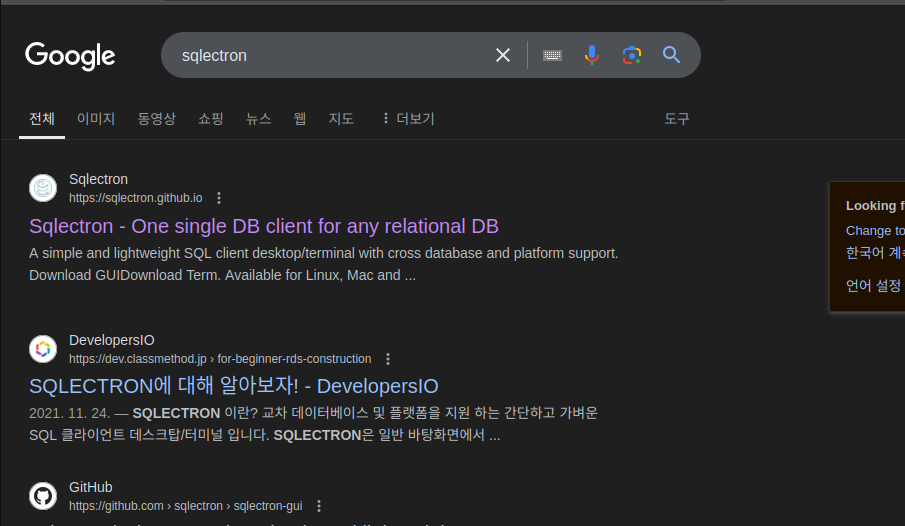Open the three-dot menu for dev.classmethod.jp result
Image resolution: width=905 pixels, height=526 pixels.
pos(388,359)
